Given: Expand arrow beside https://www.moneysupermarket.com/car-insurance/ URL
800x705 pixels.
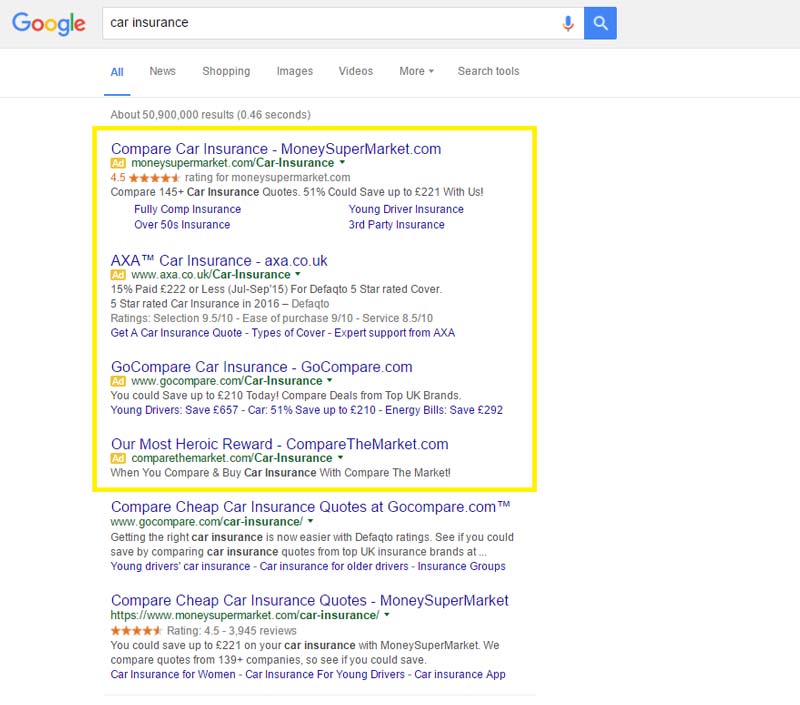Looking at the screenshot, I should tap(387, 615).
